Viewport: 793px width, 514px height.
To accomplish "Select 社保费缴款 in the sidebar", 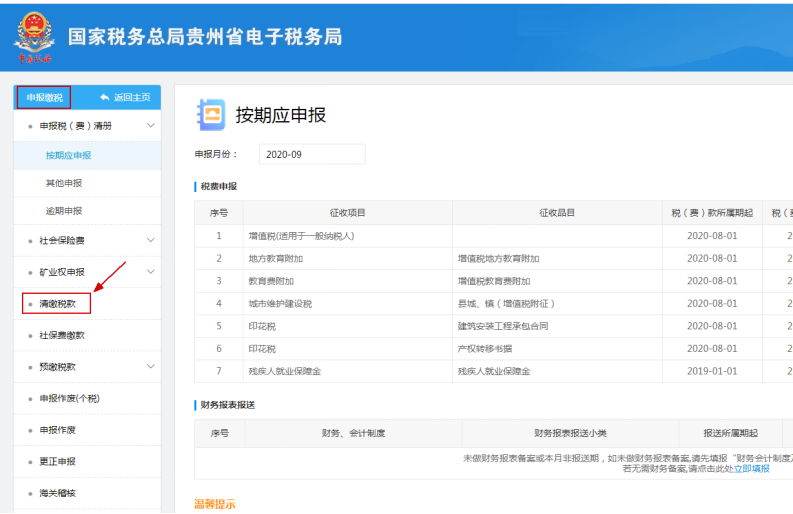I will point(62,335).
